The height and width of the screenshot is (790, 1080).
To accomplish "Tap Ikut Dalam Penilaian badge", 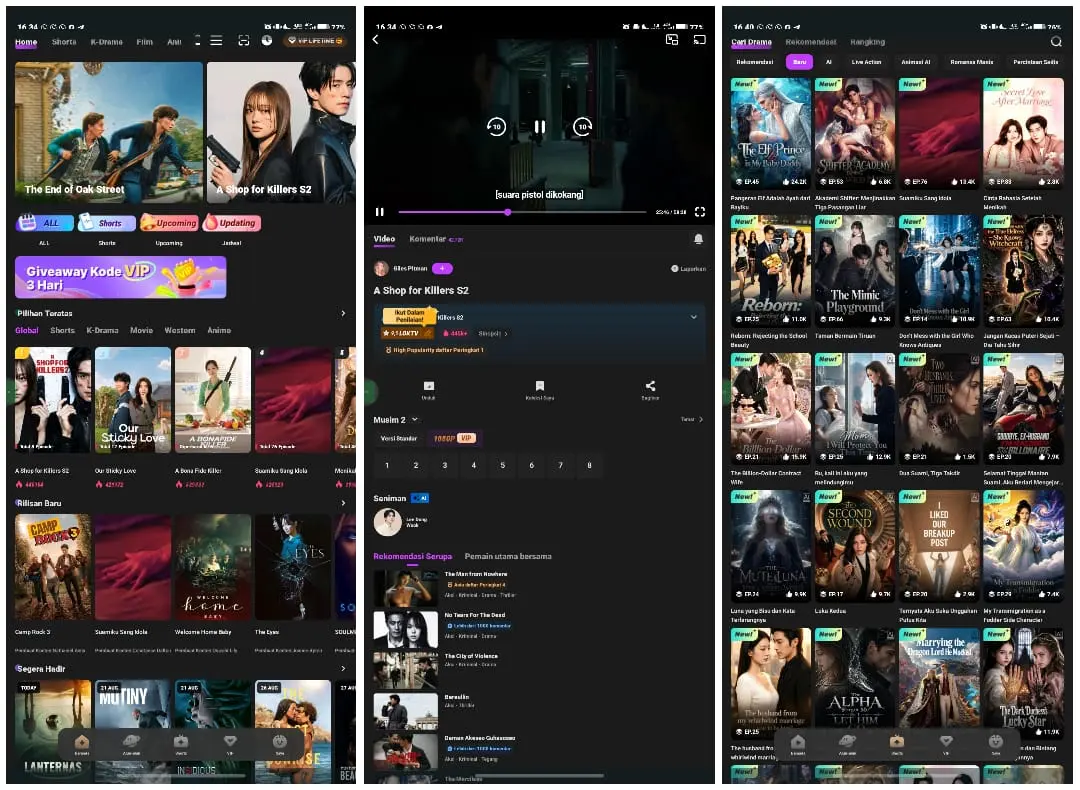I will click(410, 316).
